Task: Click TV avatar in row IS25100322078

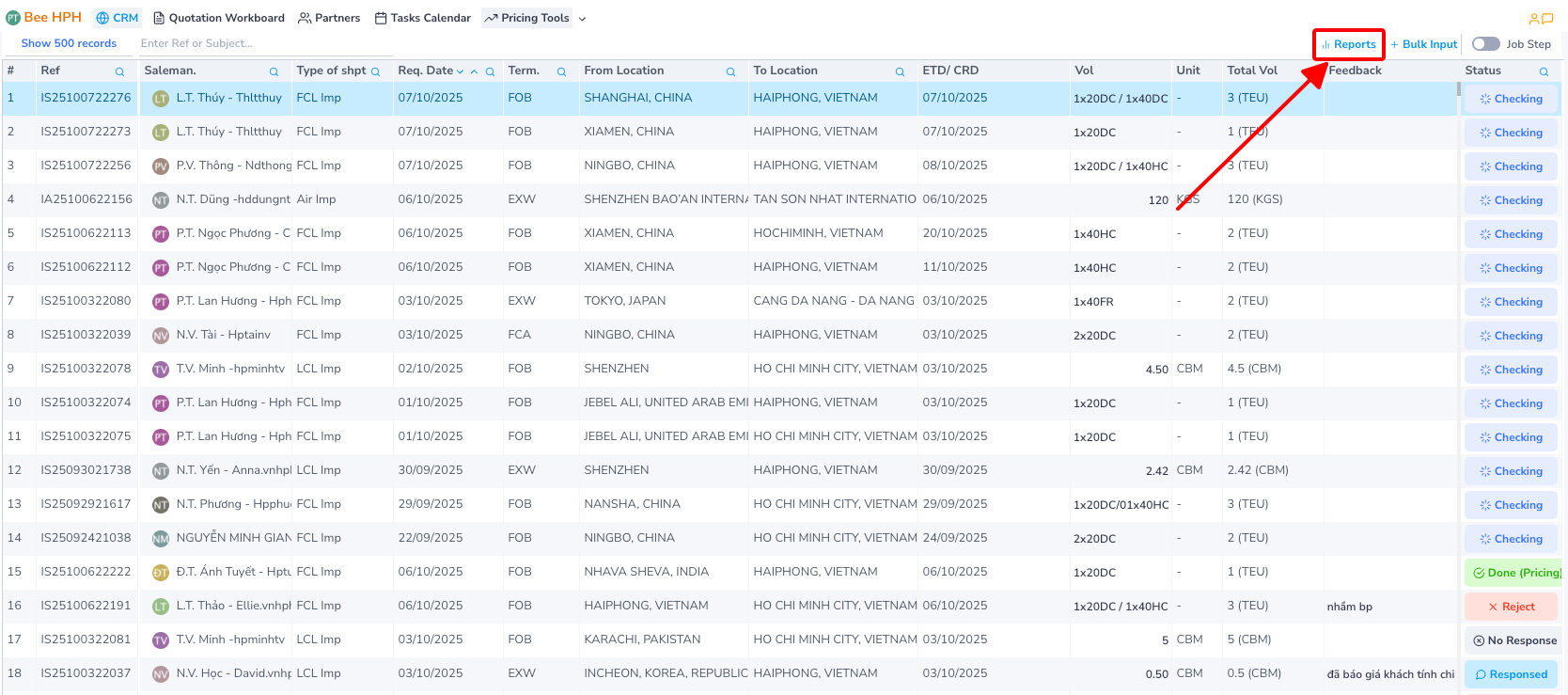Action: point(161,370)
